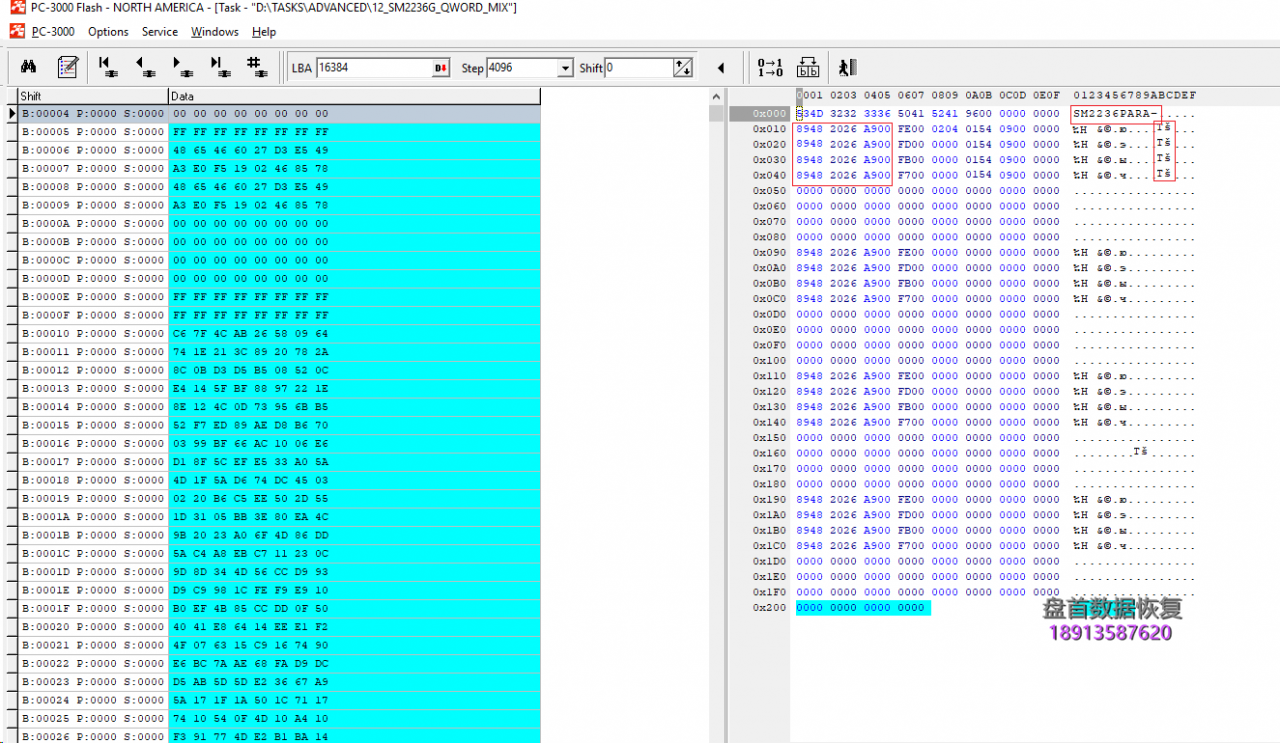Viewport: 1280px width, 743px height.
Task: Expand the Step dropdown list
Action: pos(566,68)
